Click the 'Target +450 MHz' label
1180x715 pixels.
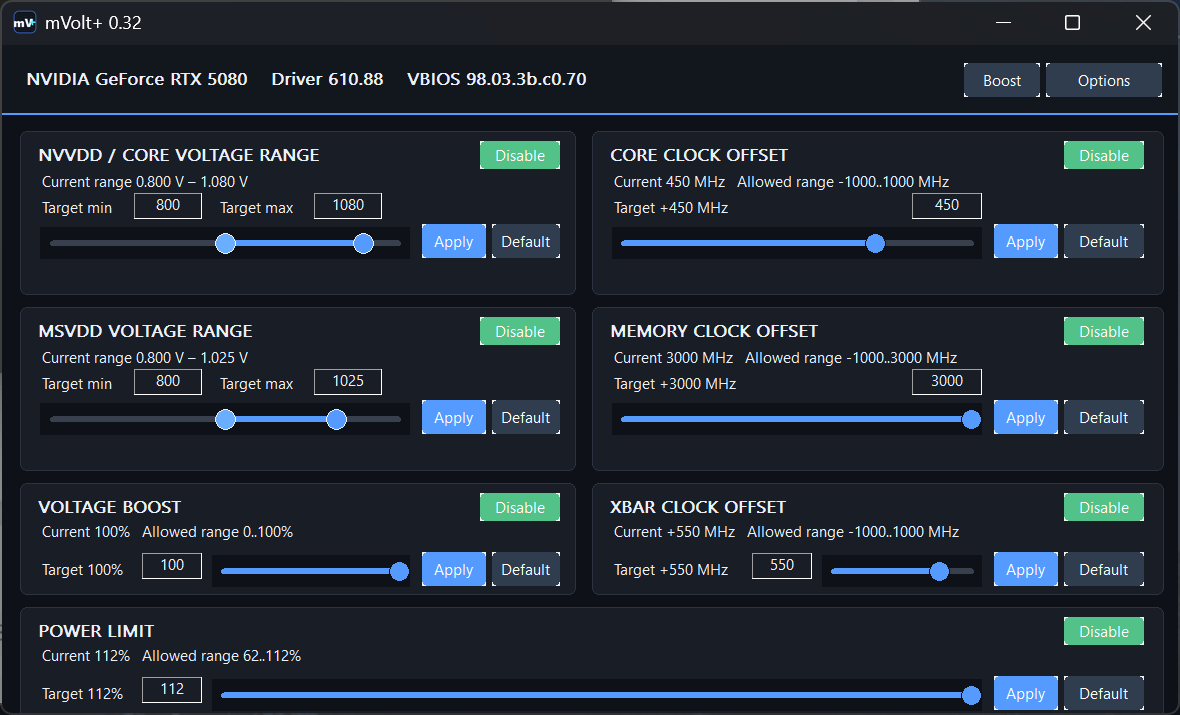click(671, 208)
